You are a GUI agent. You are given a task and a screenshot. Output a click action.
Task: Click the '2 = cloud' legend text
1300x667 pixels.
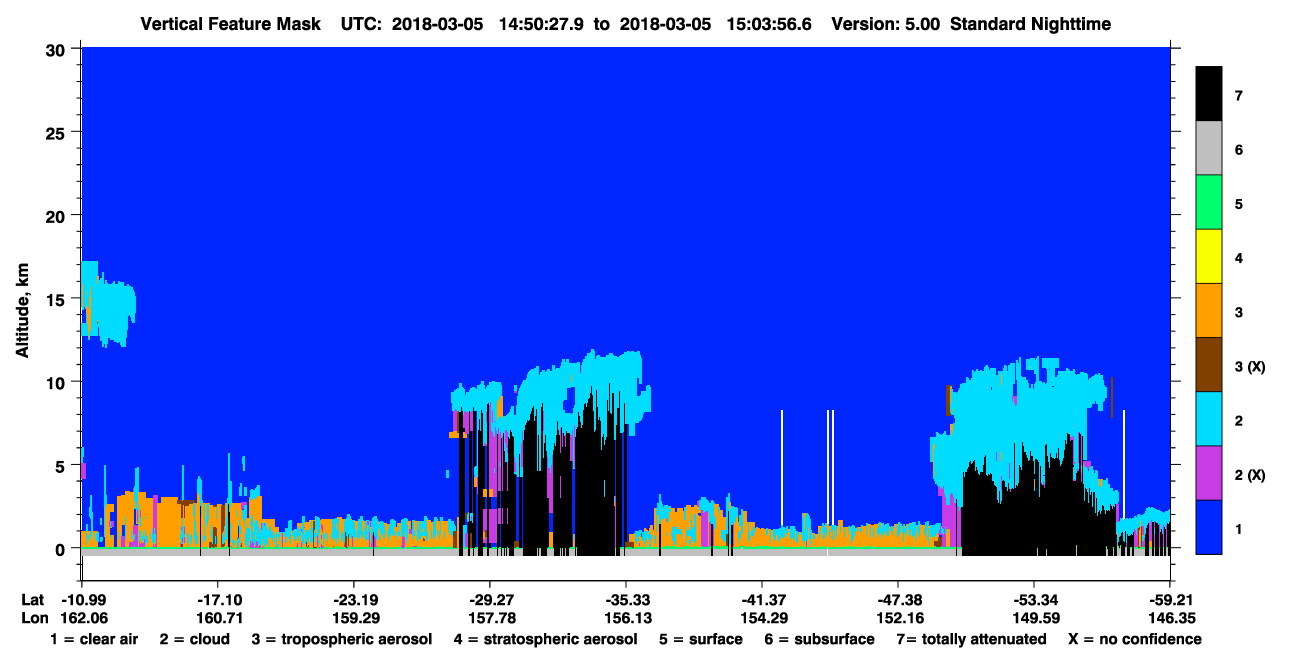click(x=195, y=639)
